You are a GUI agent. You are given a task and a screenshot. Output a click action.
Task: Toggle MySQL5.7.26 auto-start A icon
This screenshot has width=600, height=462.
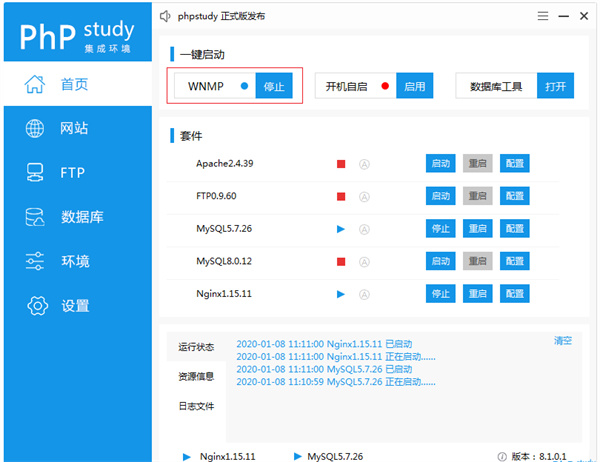click(364, 229)
